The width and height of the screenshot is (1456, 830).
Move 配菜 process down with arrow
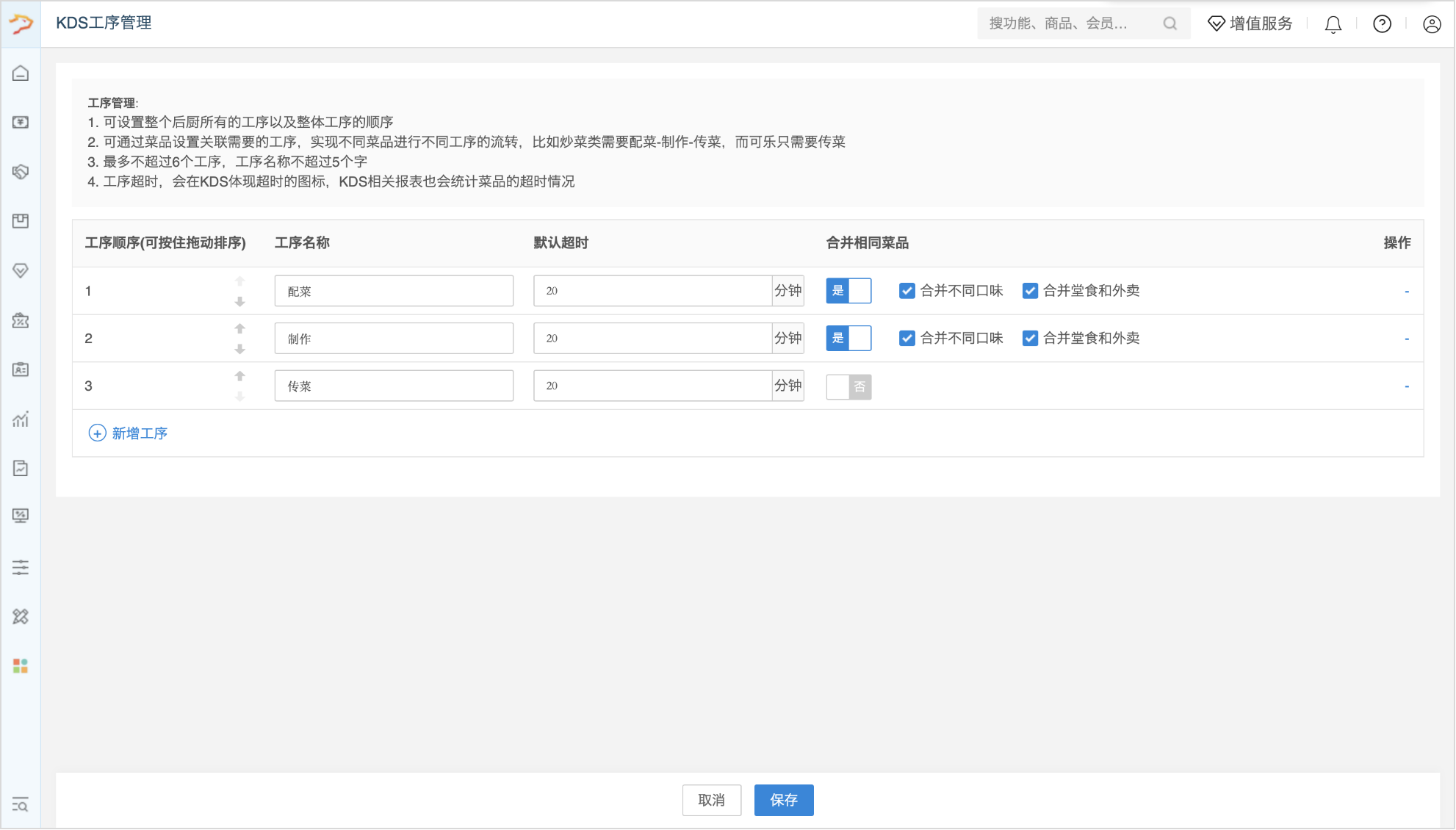(x=239, y=302)
